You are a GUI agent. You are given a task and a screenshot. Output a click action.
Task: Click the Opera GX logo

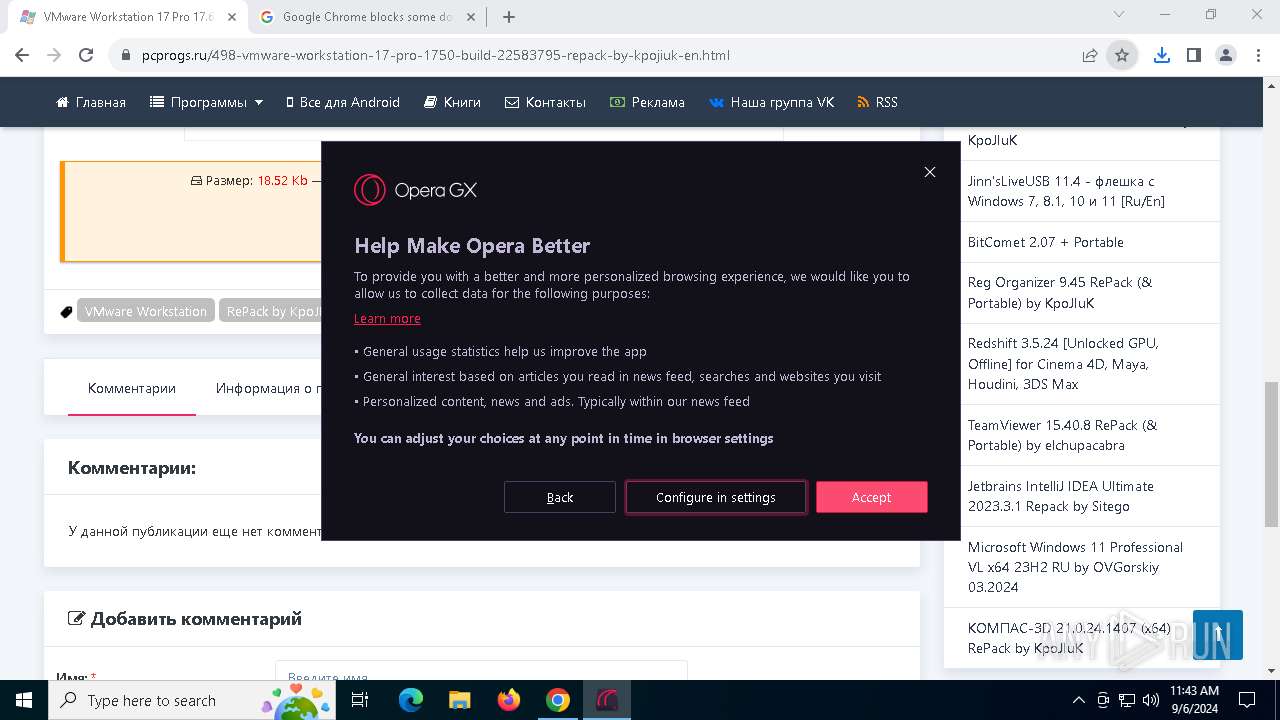[415, 190]
